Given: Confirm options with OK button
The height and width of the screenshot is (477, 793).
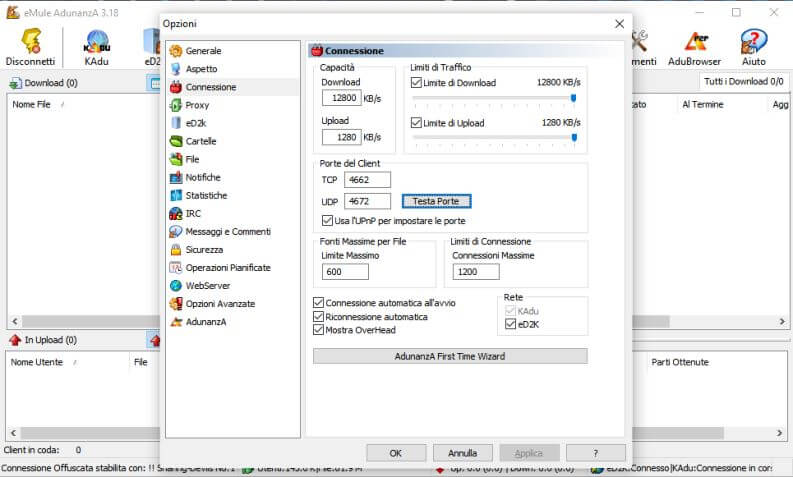Looking at the screenshot, I should tap(396, 453).
